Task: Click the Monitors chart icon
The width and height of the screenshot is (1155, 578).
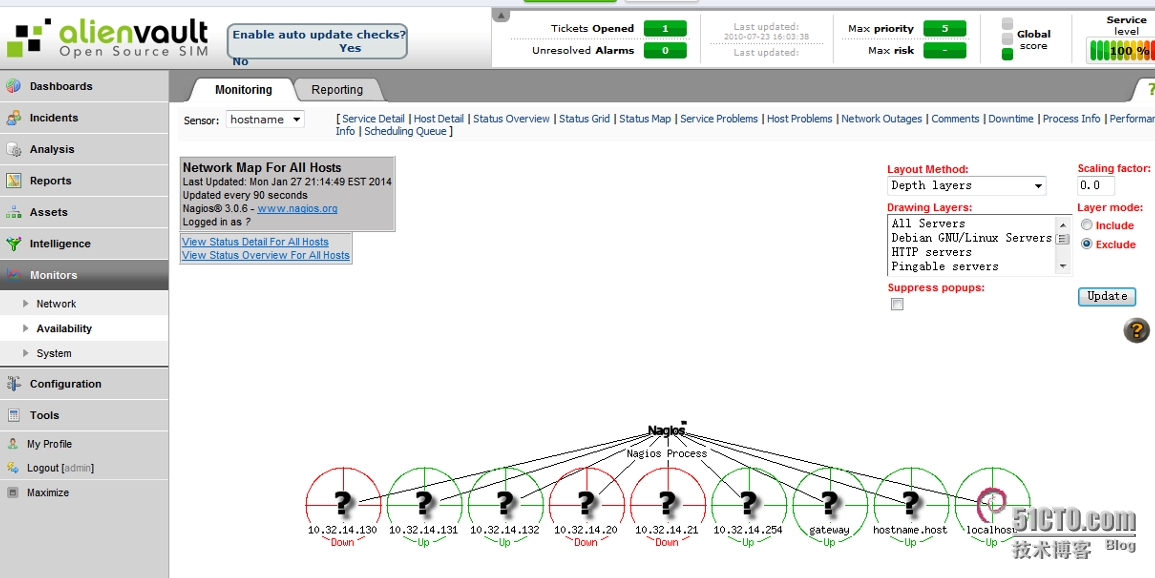Action: pyautogui.click(x=13, y=275)
